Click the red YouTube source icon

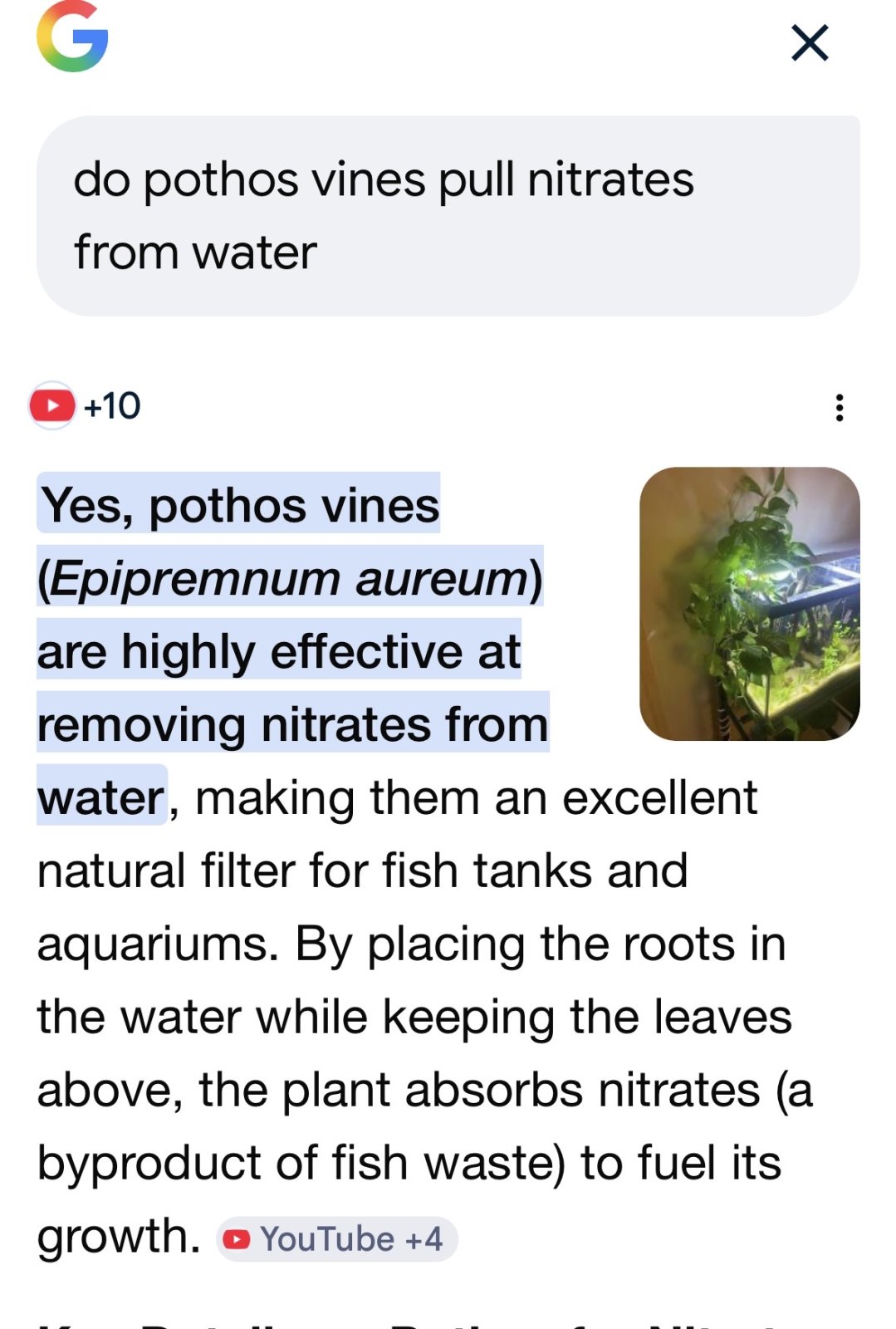click(52, 405)
